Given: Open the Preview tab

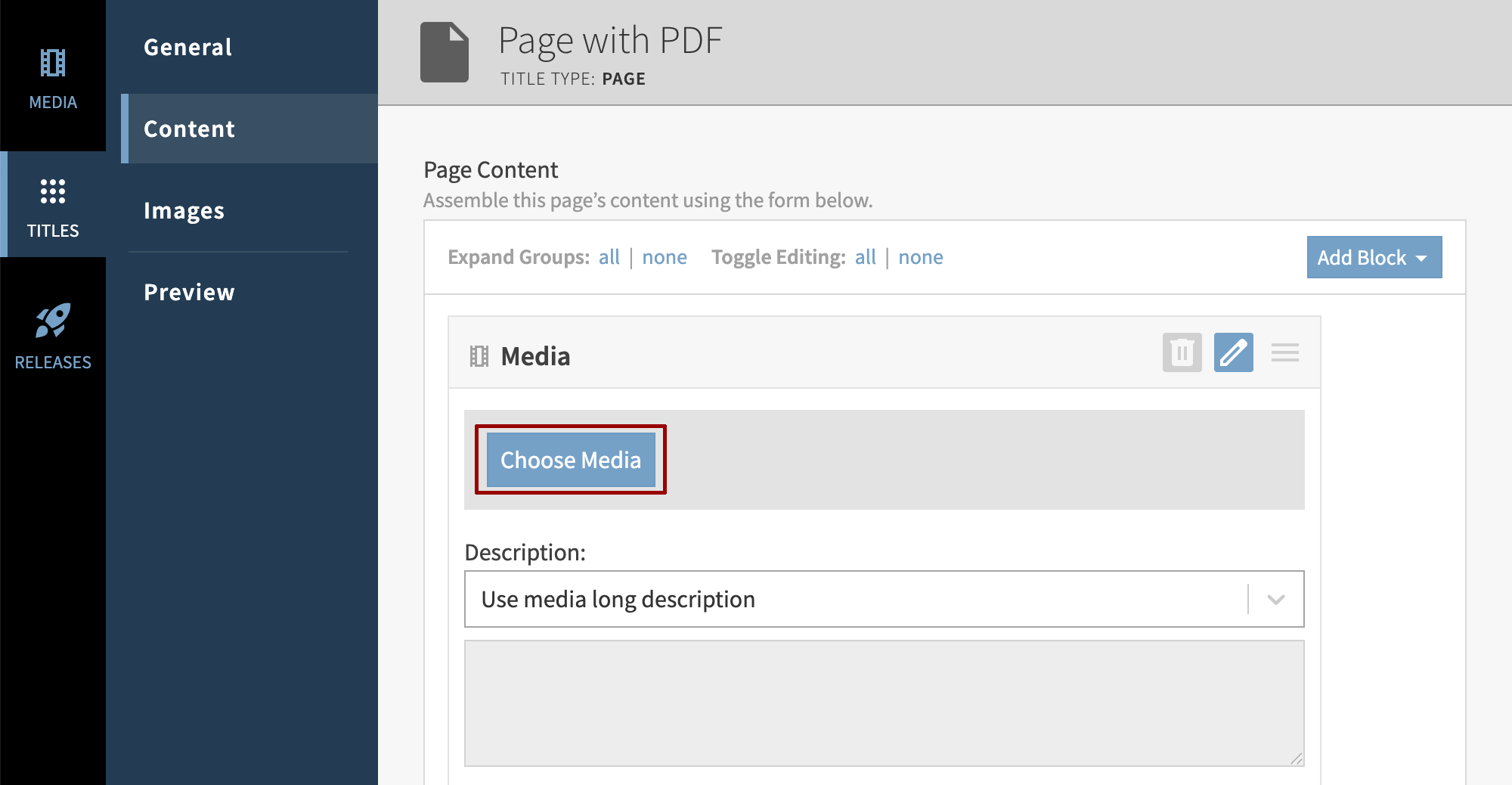Looking at the screenshot, I should [189, 292].
